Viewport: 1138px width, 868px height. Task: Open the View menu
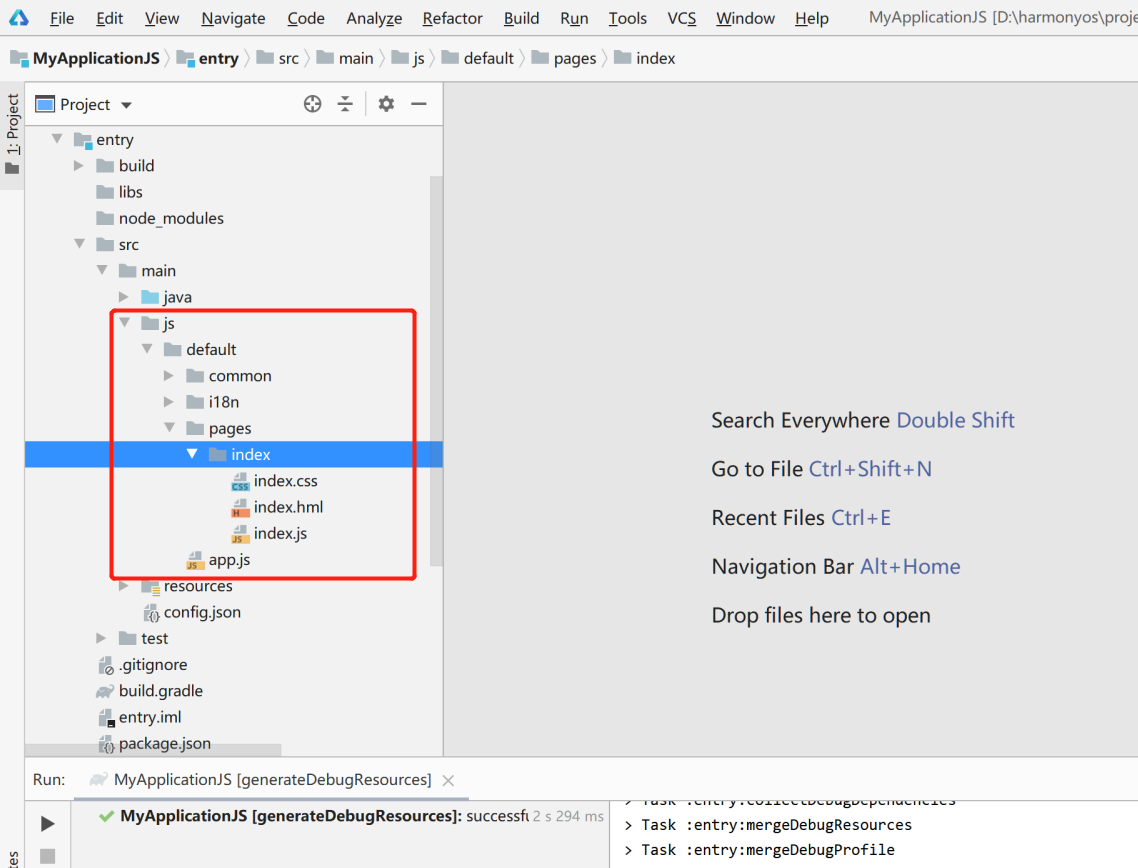click(162, 18)
